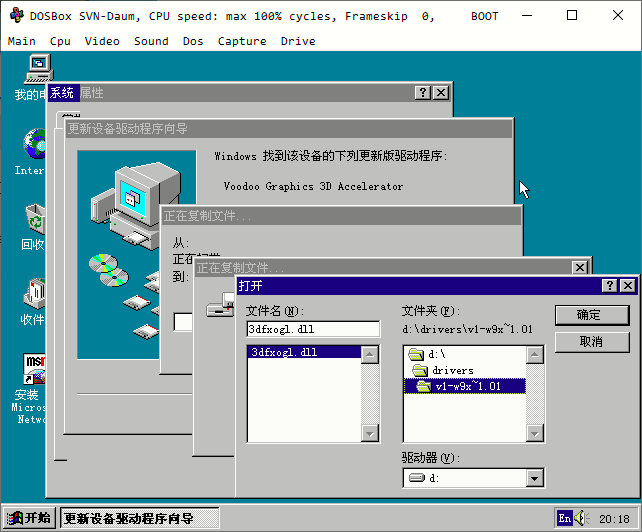Image resolution: width=642 pixels, height=532 pixels.
Task: Click the 确定 (OK) button
Action: (x=592, y=315)
